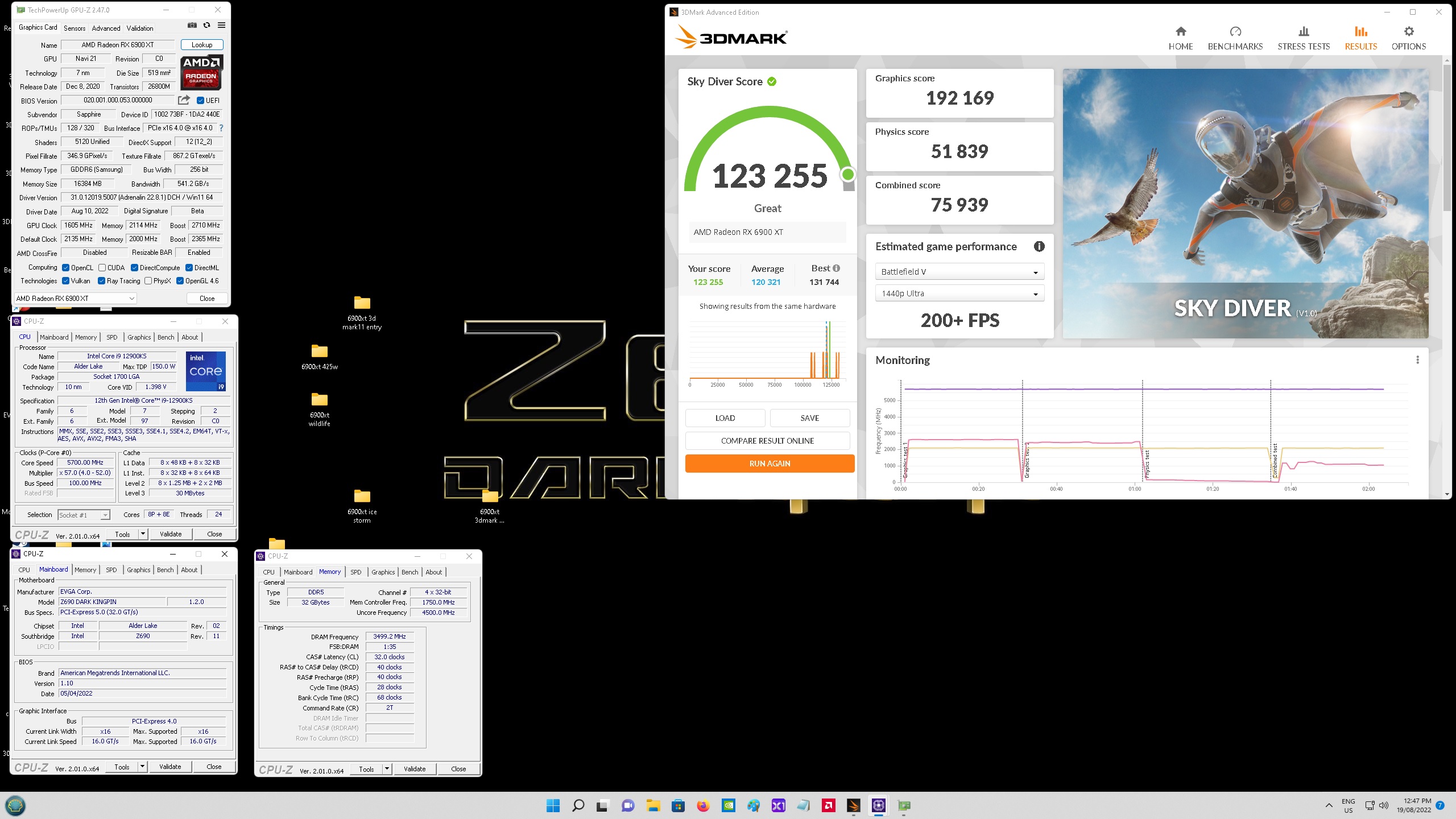Image resolution: width=1456 pixels, height=819 pixels.
Task: Open the GPU selection dropdown in GPU-Z
Action: tap(75, 299)
